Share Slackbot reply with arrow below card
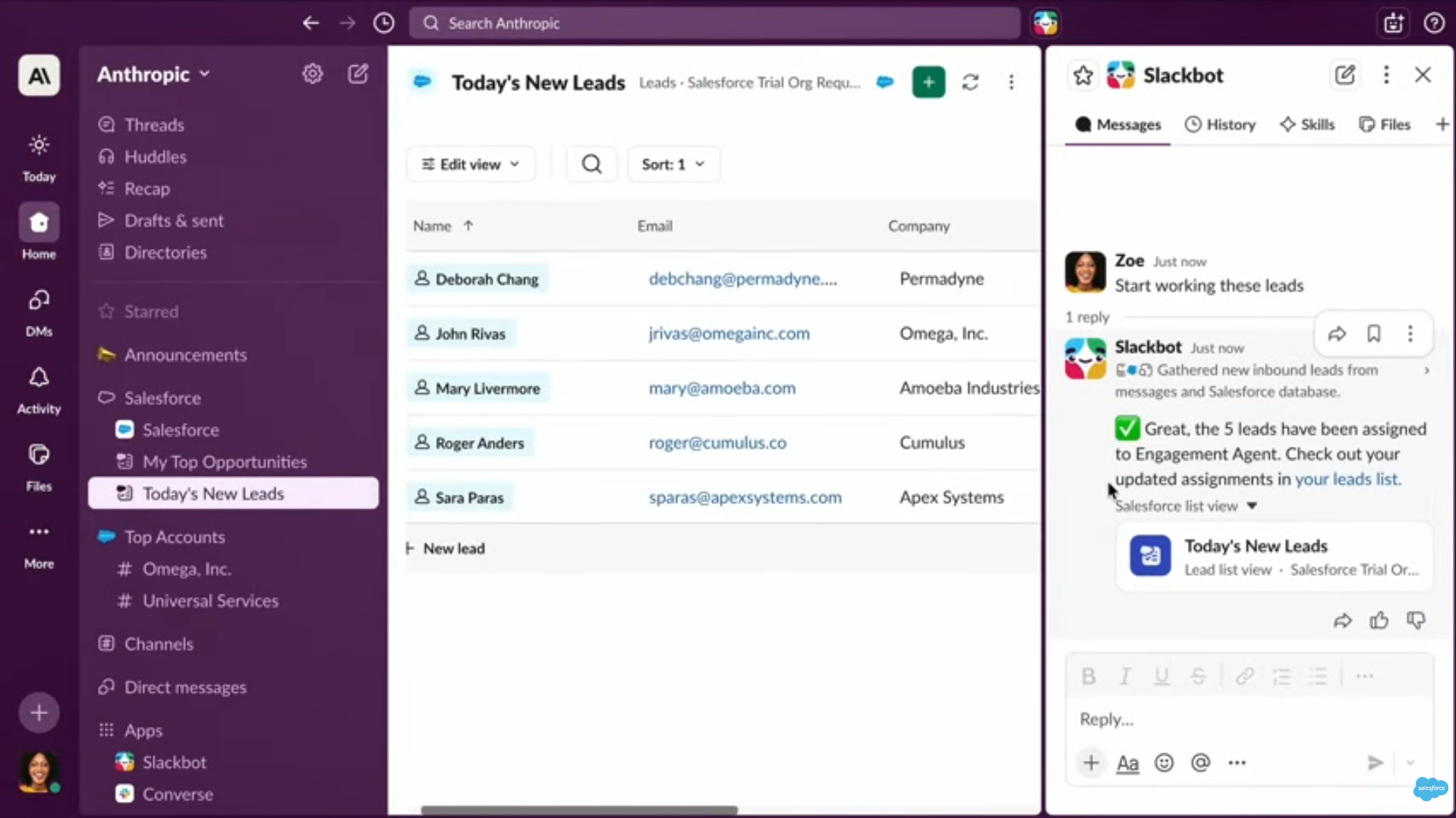Viewport: 1456px width, 818px height. tap(1342, 621)
